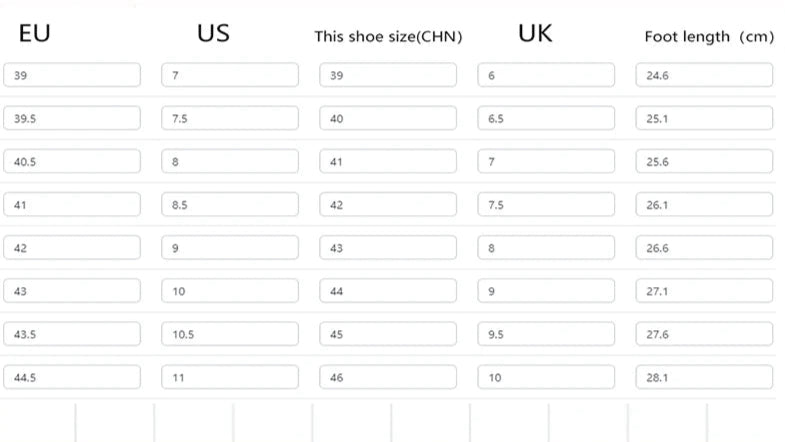The image size is (785, 442).
Task: Select the UK size 6.5 input
Action: pos(546,118)
